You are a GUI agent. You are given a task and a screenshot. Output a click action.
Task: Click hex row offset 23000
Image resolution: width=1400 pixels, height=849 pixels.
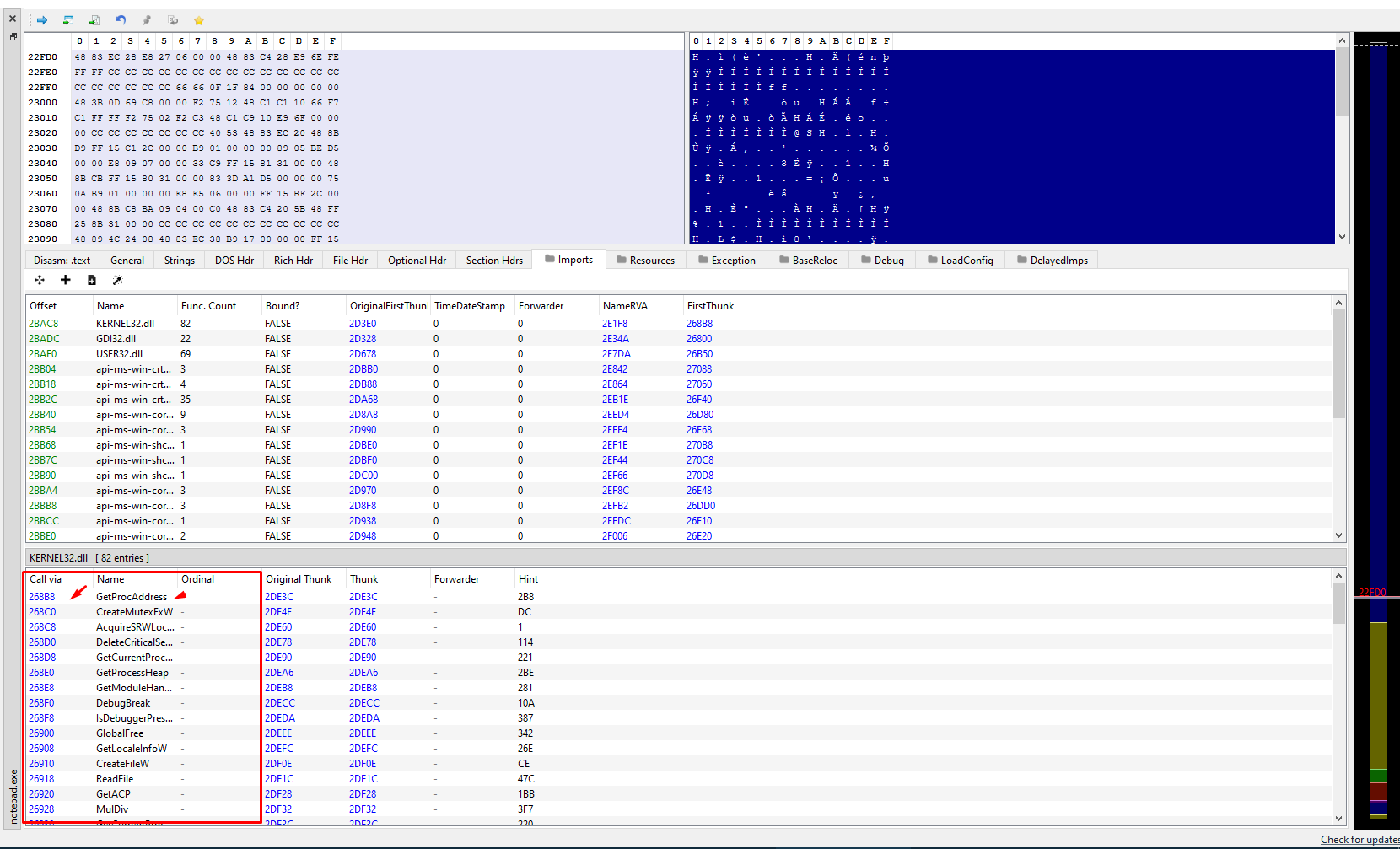[x=42, y=103]
